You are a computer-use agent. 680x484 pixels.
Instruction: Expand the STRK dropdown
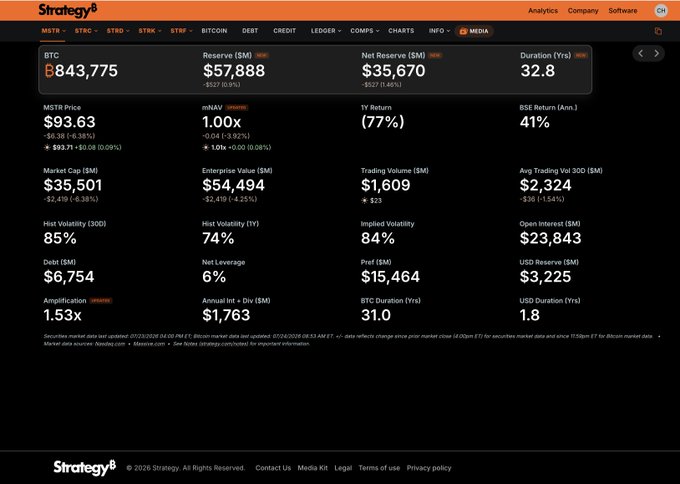pos(150,31)
